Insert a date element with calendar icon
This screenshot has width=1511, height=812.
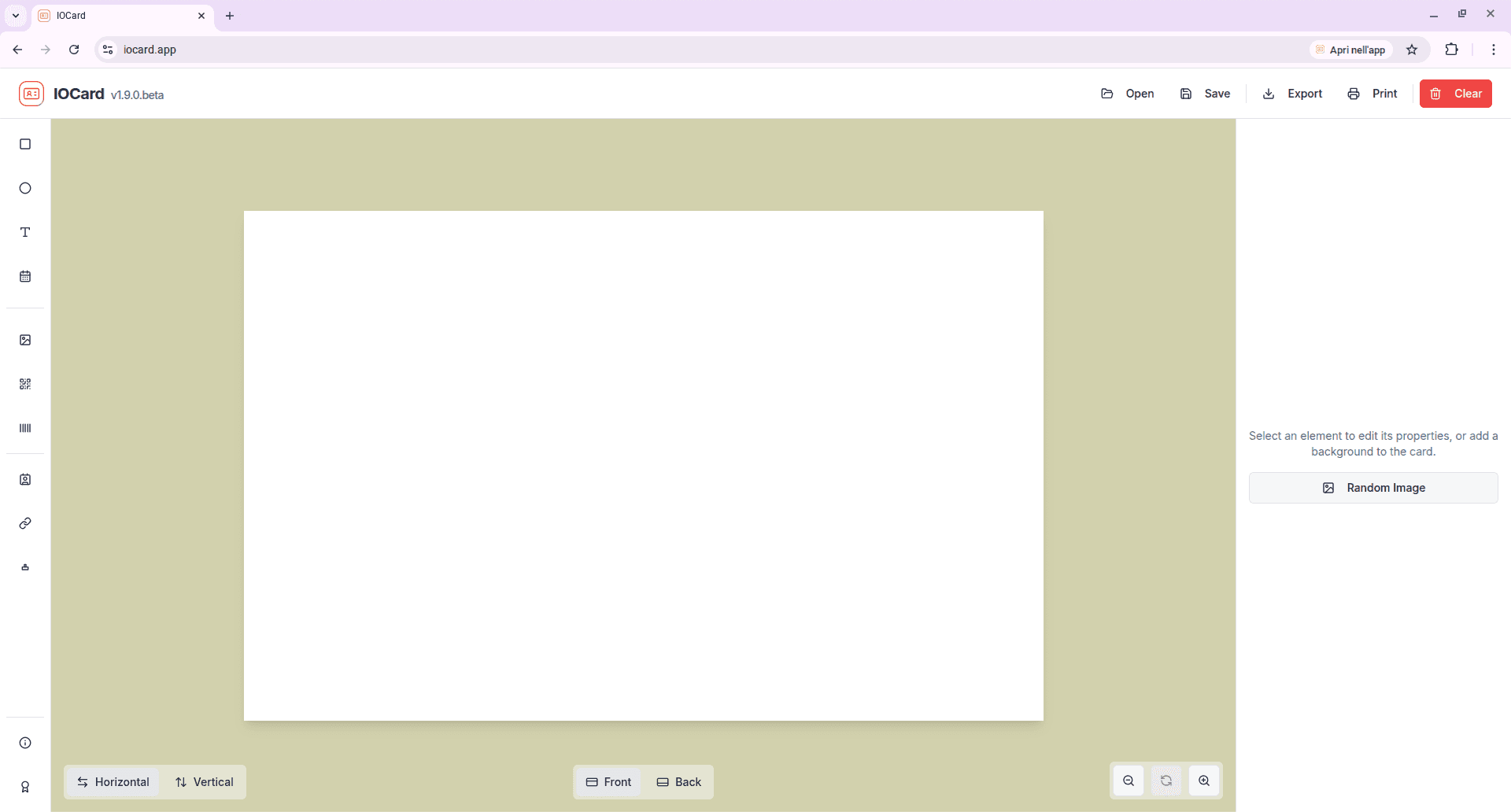tap(25, 276)
